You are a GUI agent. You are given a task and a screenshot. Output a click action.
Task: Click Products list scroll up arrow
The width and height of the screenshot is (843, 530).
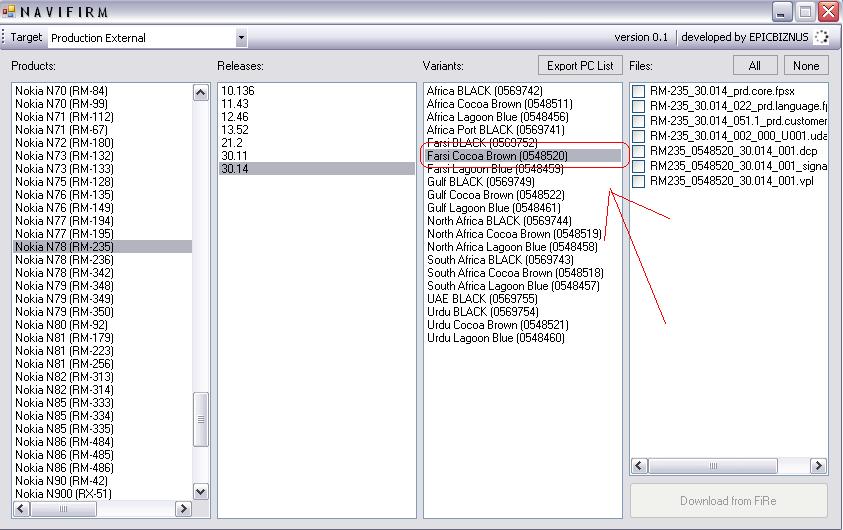coord(201,93)
